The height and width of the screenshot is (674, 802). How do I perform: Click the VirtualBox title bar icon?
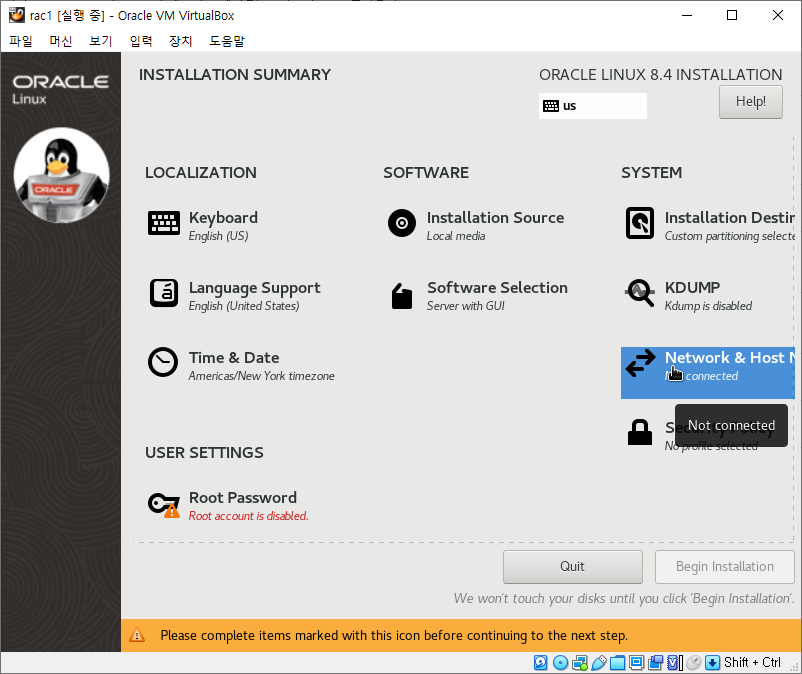16,15
